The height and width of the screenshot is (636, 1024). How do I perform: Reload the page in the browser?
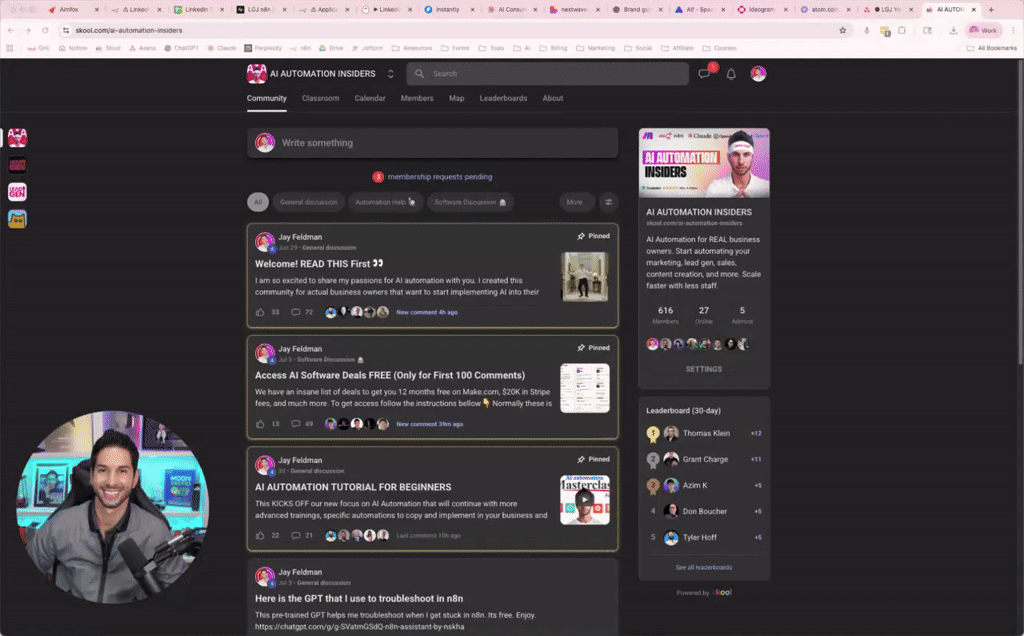[45, 30]
